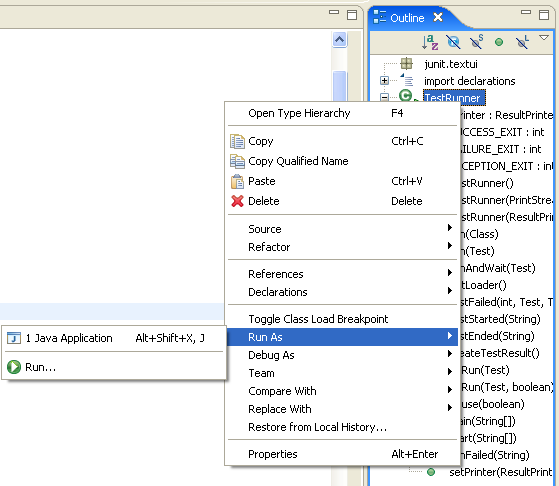Click the red Delete X icon
The height and width of the screenshot is (486, 559).
point(237,201)
